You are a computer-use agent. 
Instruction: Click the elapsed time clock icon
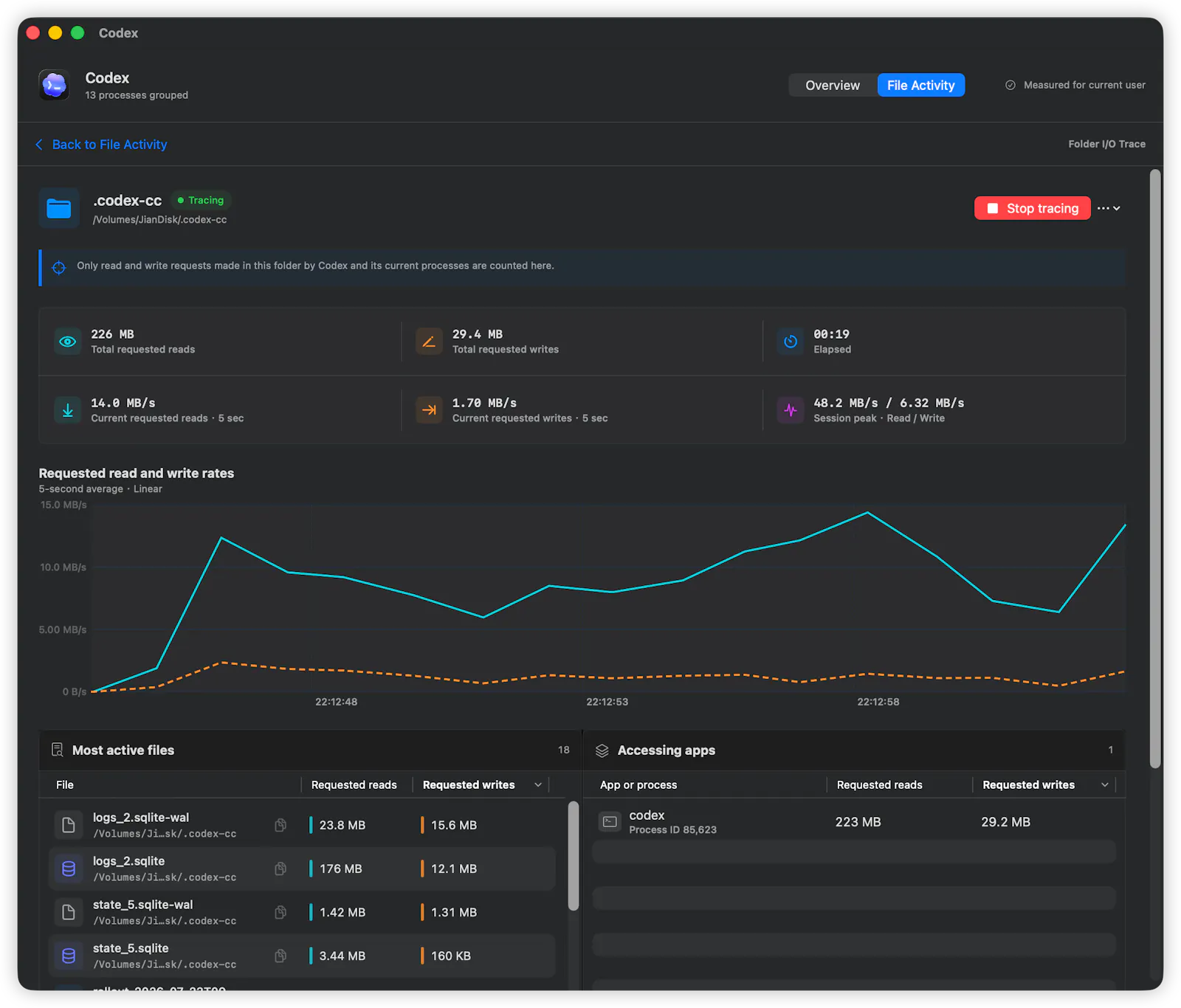tap(791, 342)
